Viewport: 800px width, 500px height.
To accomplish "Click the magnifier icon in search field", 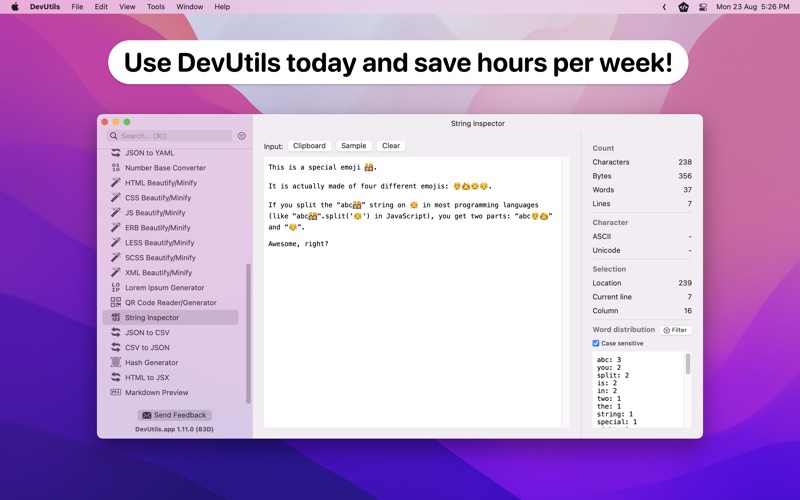I will coord(114,136).
